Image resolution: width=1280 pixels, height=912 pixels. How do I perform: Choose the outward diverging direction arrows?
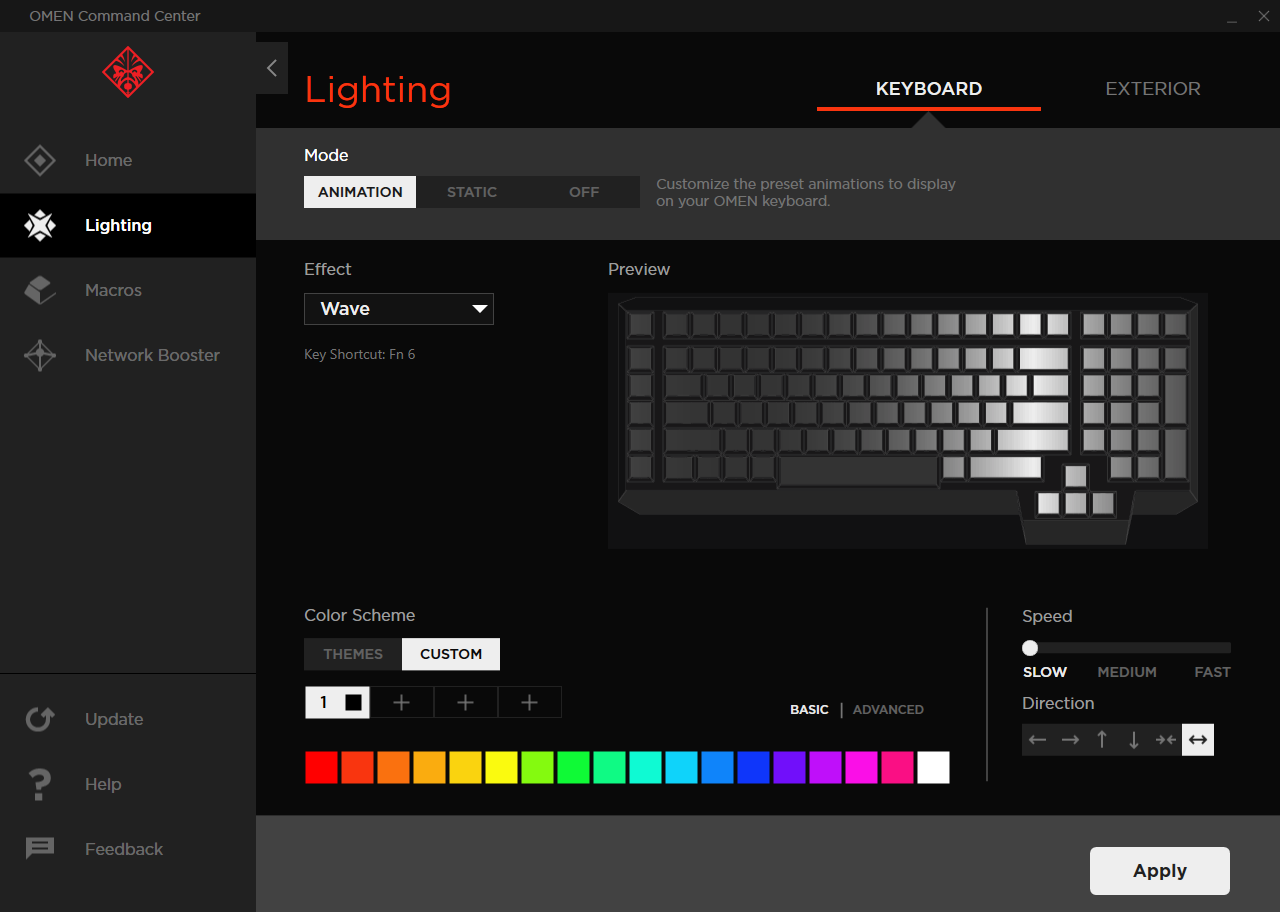pos(1198,740)
